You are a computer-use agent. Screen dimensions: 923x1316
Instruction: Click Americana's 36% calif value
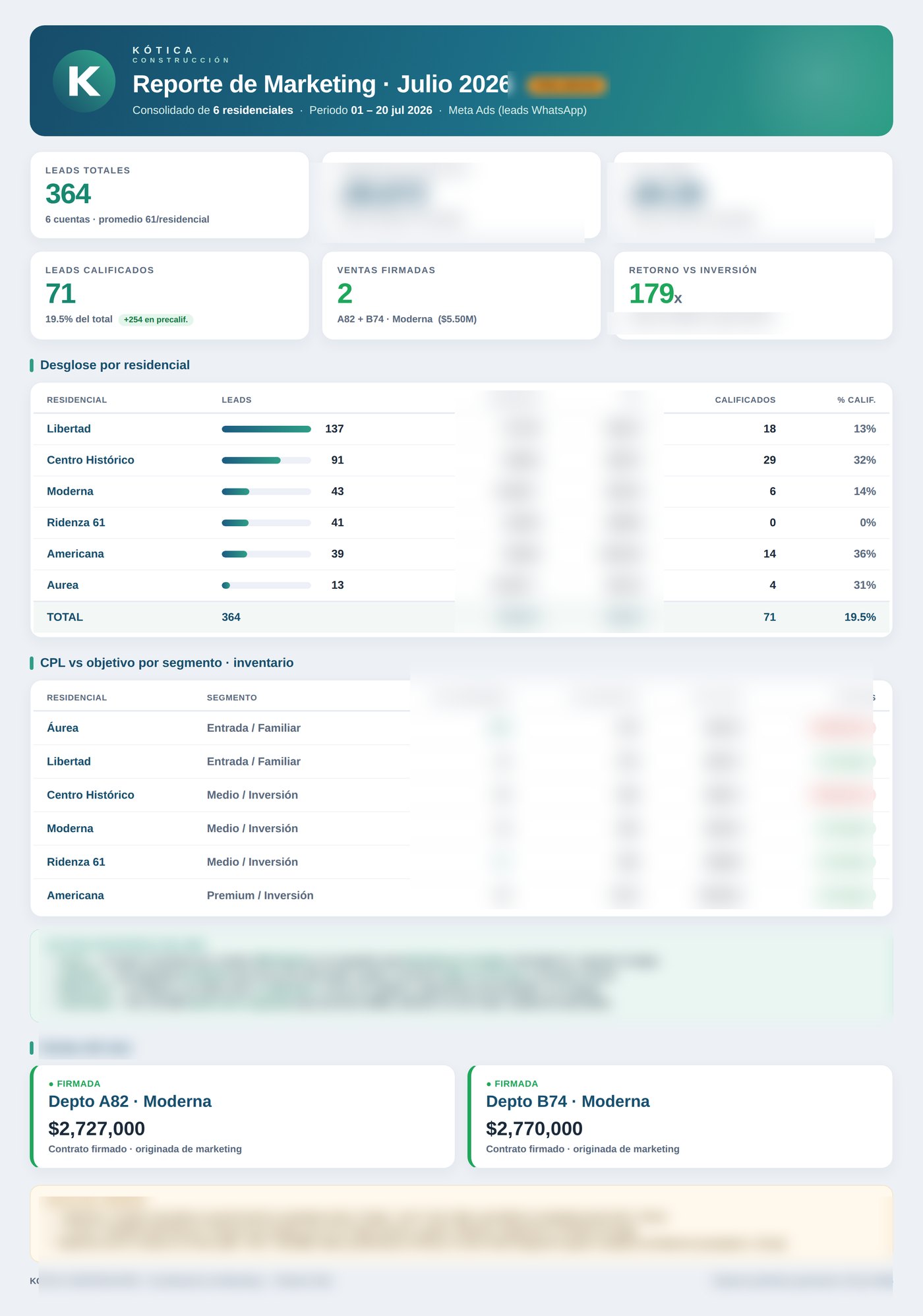point(864,554)
